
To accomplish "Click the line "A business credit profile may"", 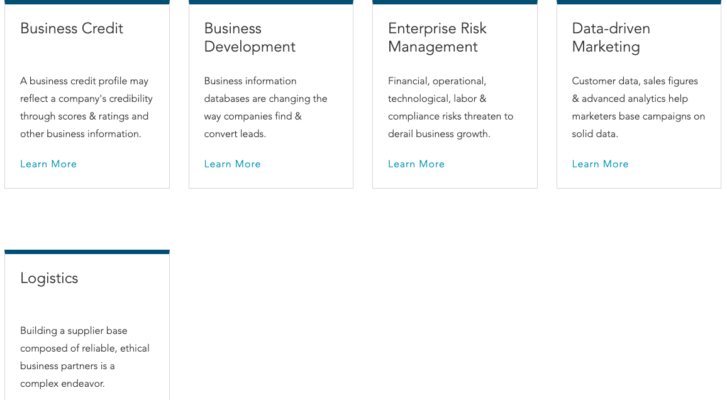I will coord(83,81).
